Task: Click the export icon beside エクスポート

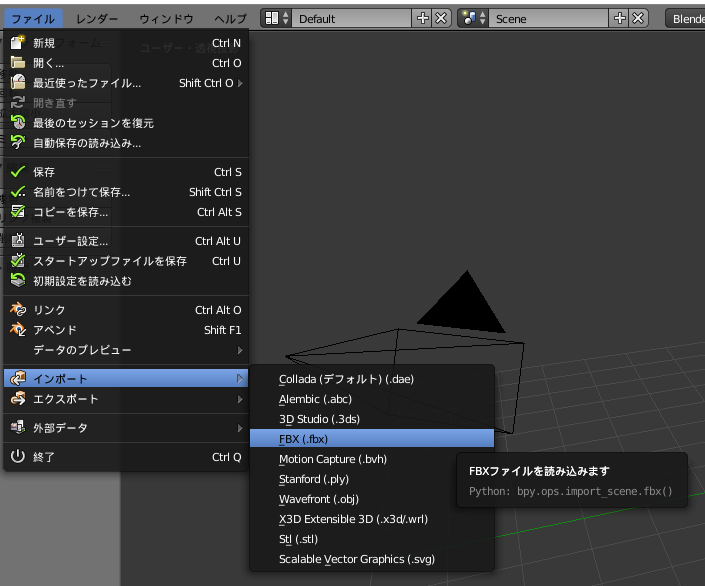Action: click(18, 398)
